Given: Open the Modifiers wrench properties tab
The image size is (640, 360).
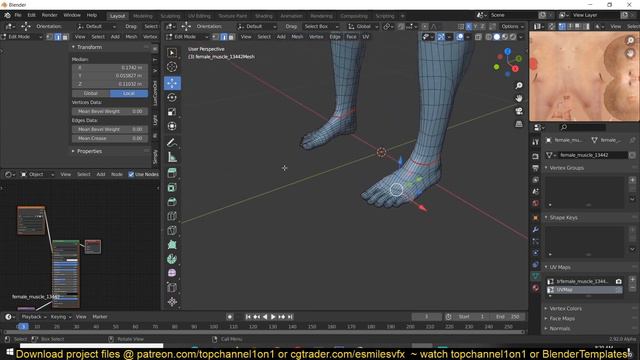Looking at the screenshot, I should tap(536, 229).
